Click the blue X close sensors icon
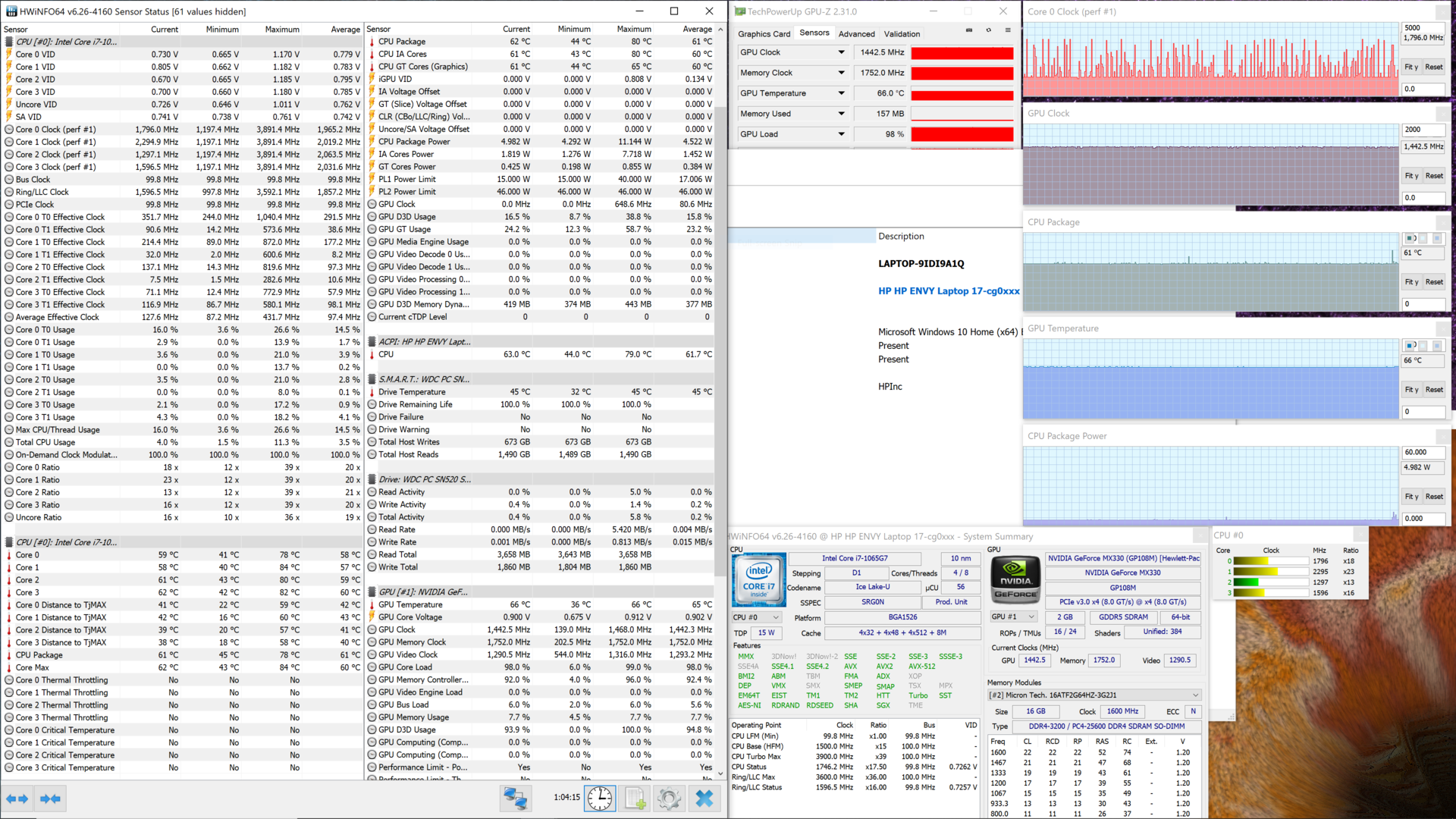The height and width of the screenshot is (819, 1456). pos(704,798)
